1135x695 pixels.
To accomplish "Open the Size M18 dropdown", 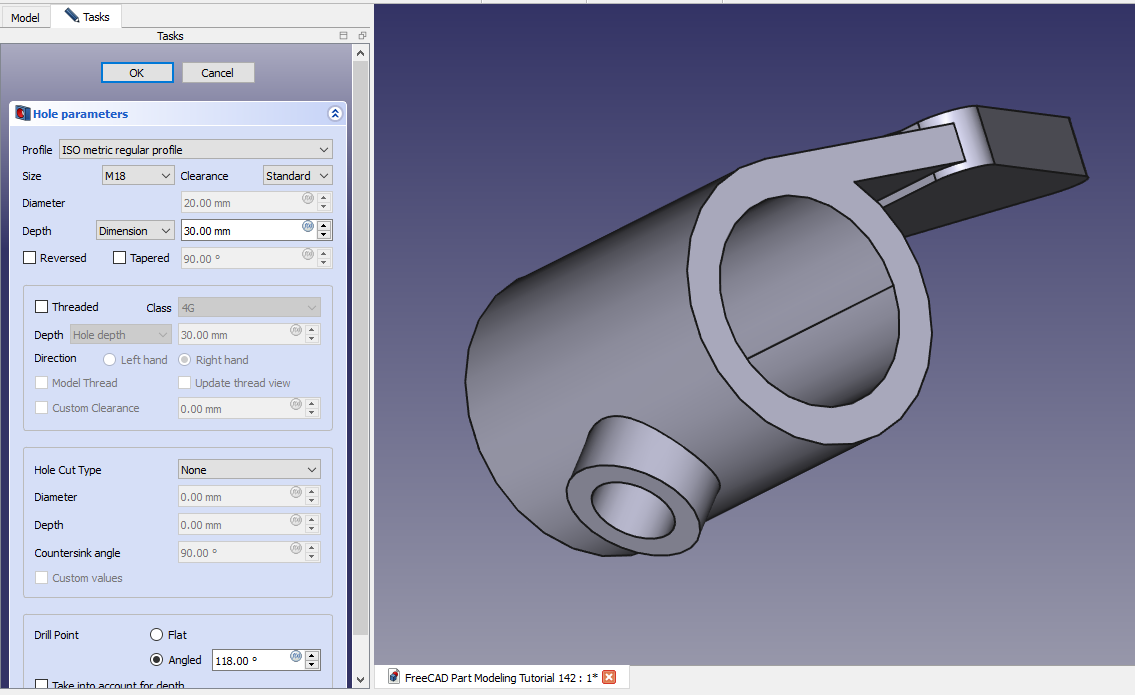I will click(139, 176).
